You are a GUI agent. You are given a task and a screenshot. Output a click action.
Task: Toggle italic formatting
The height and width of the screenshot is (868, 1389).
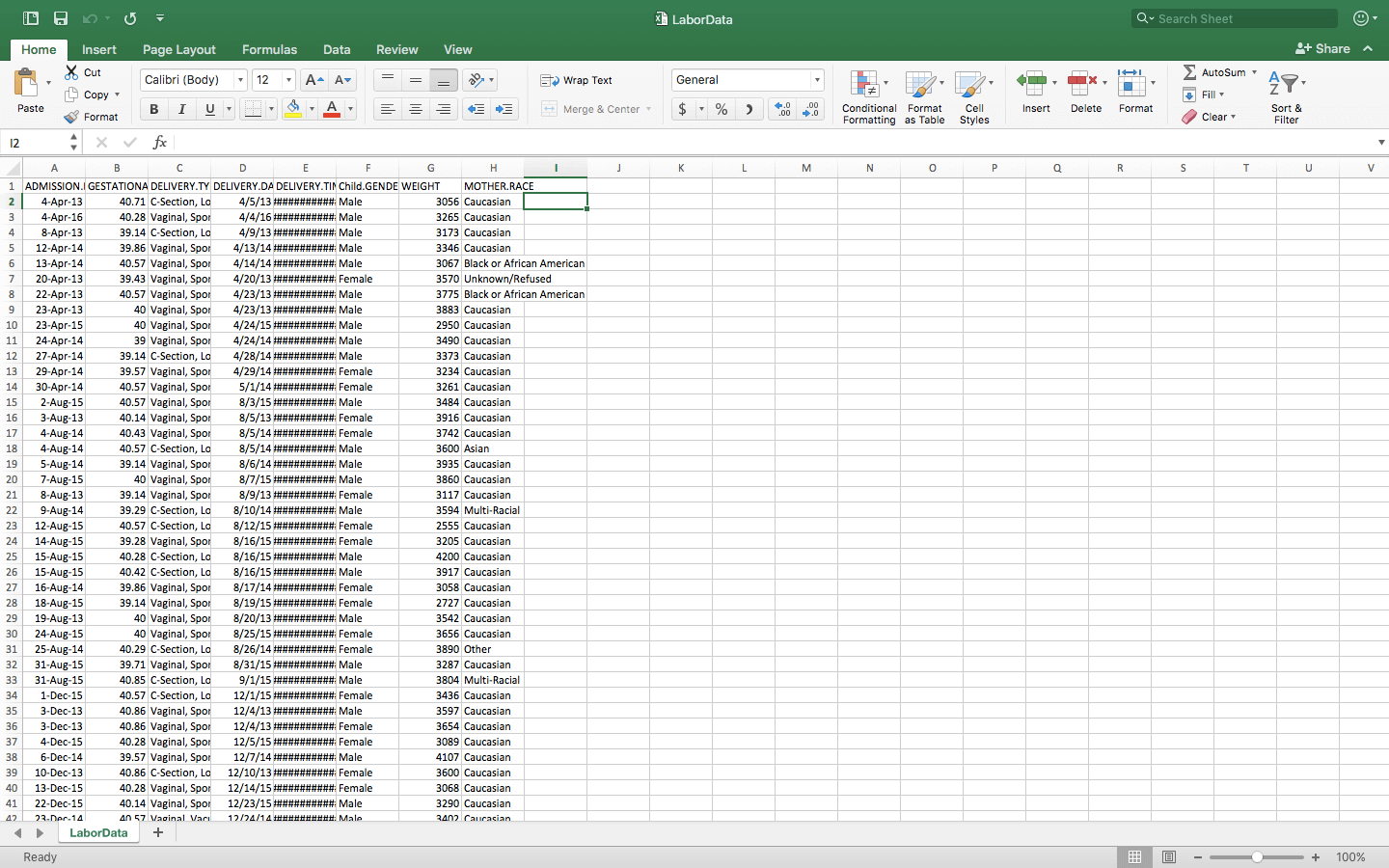coord(181,109)
